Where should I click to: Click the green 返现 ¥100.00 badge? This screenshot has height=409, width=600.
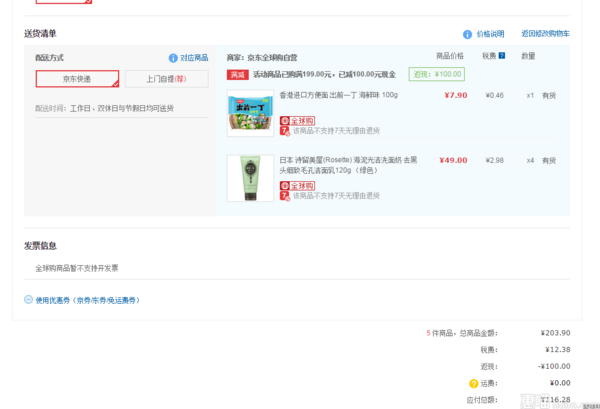[x=437, y=74]
